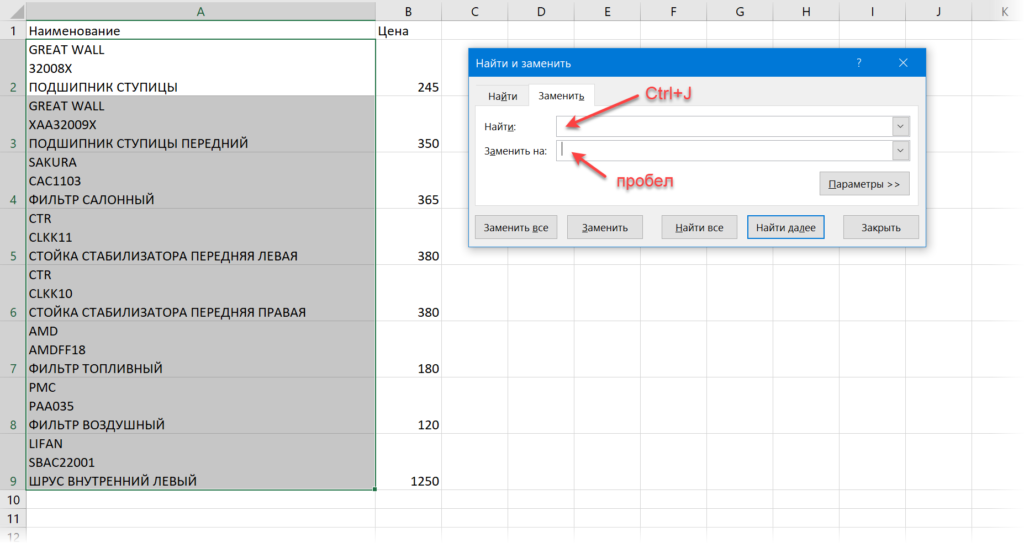
Task: Select row 10 header
Action: tap(13, 500)
